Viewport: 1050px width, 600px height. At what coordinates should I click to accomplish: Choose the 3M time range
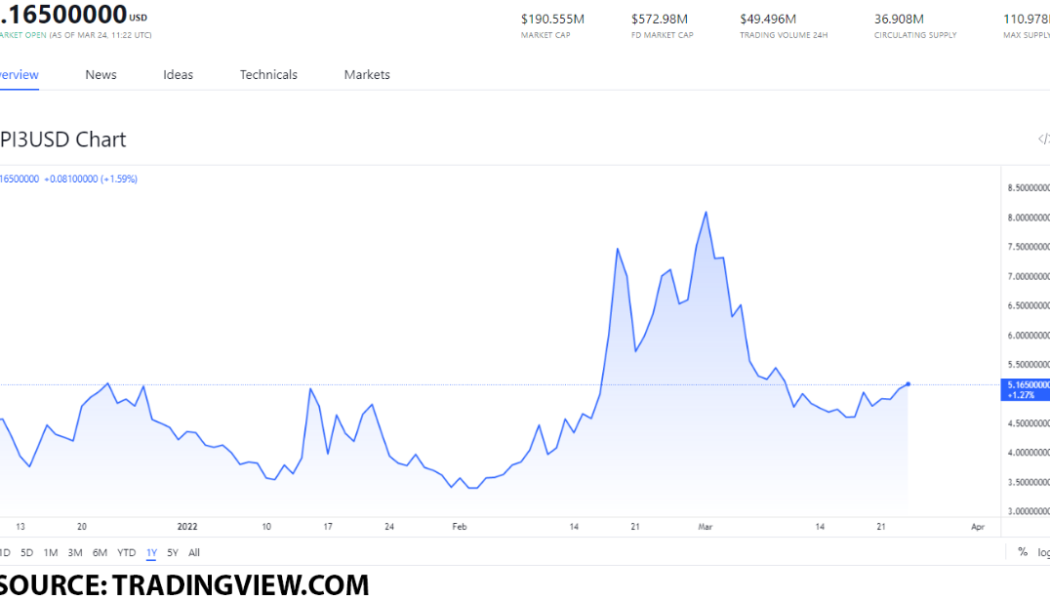(75, 552)
